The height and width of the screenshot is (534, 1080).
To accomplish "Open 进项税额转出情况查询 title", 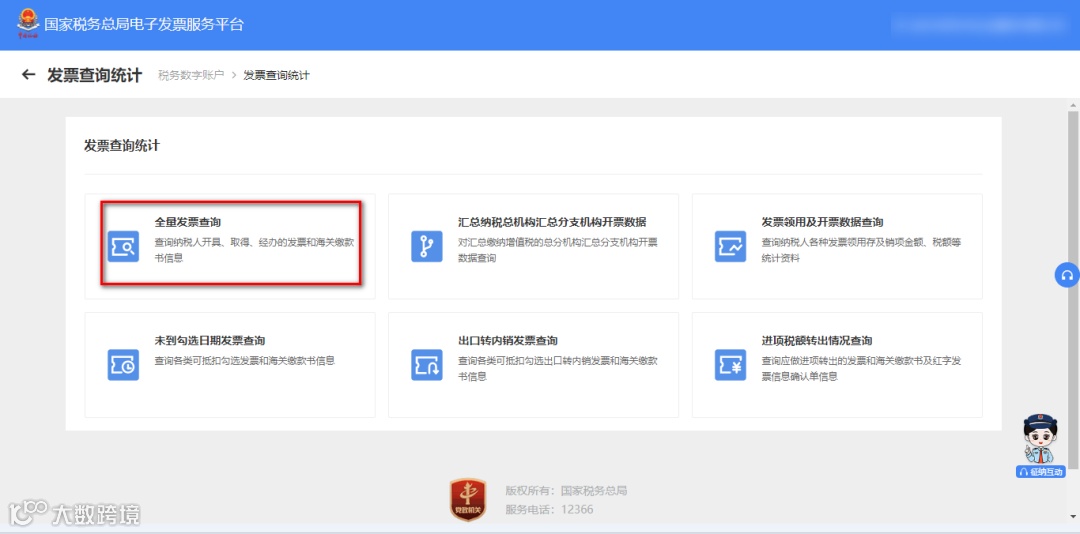I will tap(817, 340).
